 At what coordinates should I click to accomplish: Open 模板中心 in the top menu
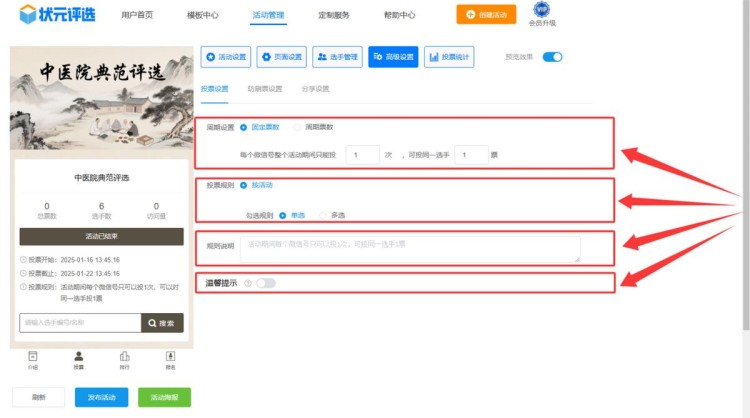[x=203, y=16]
